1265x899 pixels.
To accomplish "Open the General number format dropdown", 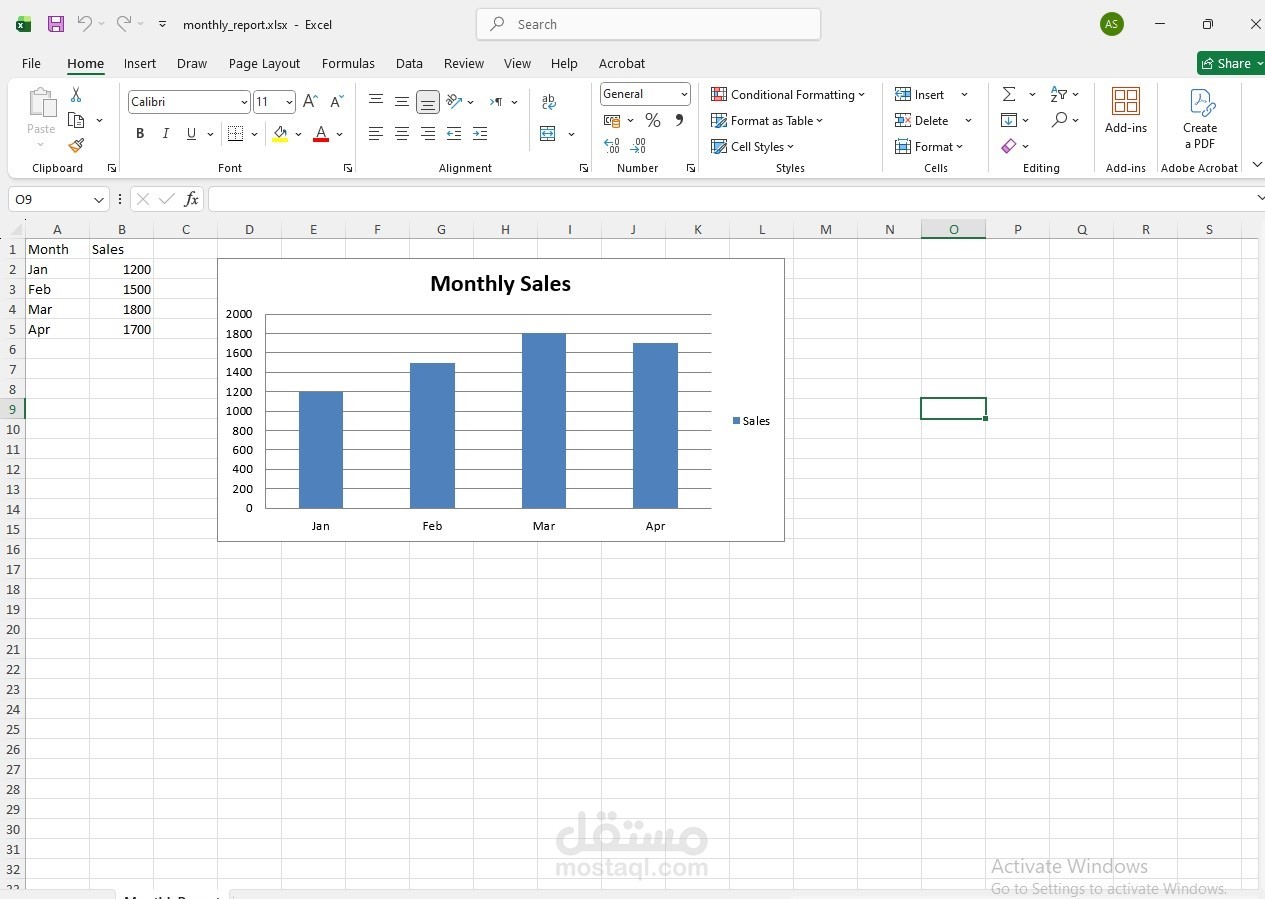I will 684,94.
